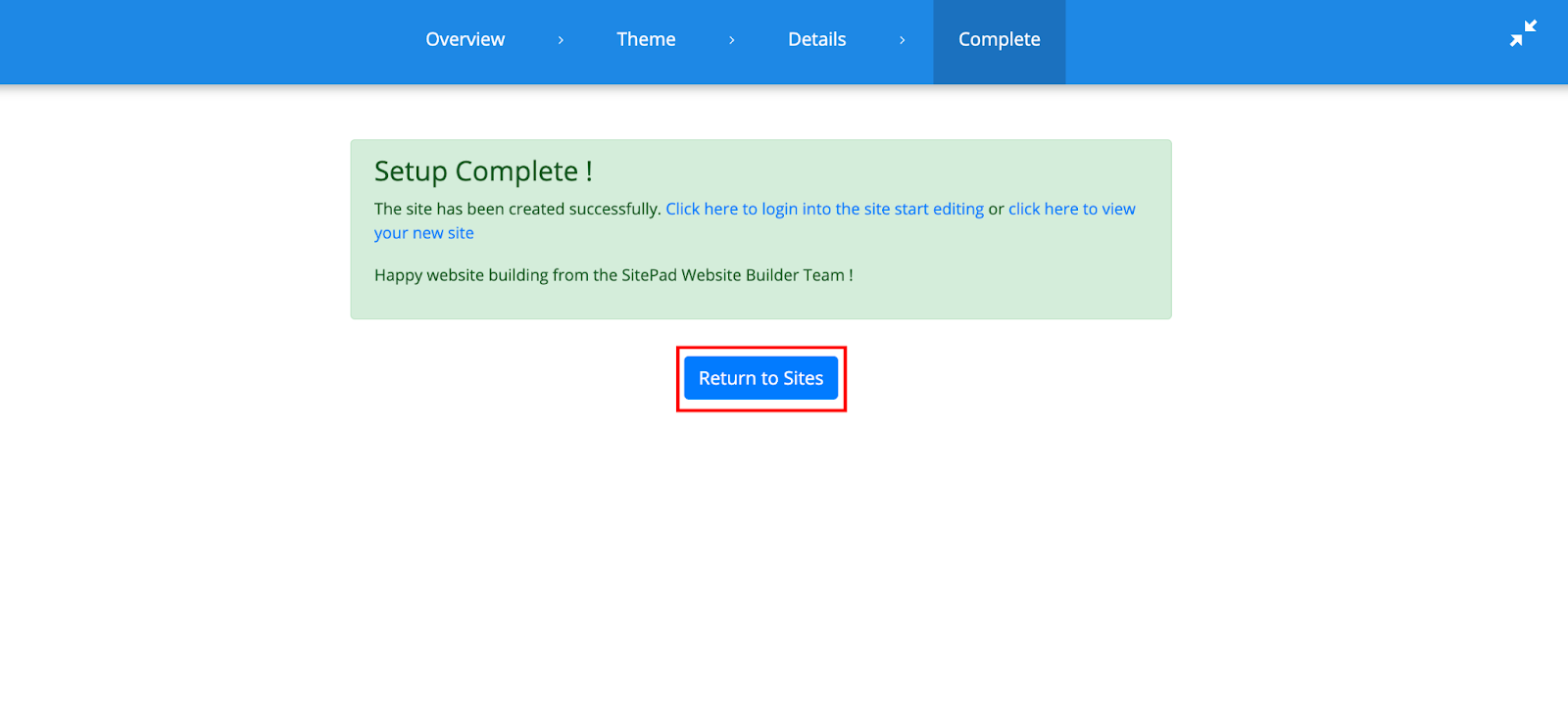Select the Complete step tab
The height and width of the screenshot is (719, 1568).
(x=999, y=40)
